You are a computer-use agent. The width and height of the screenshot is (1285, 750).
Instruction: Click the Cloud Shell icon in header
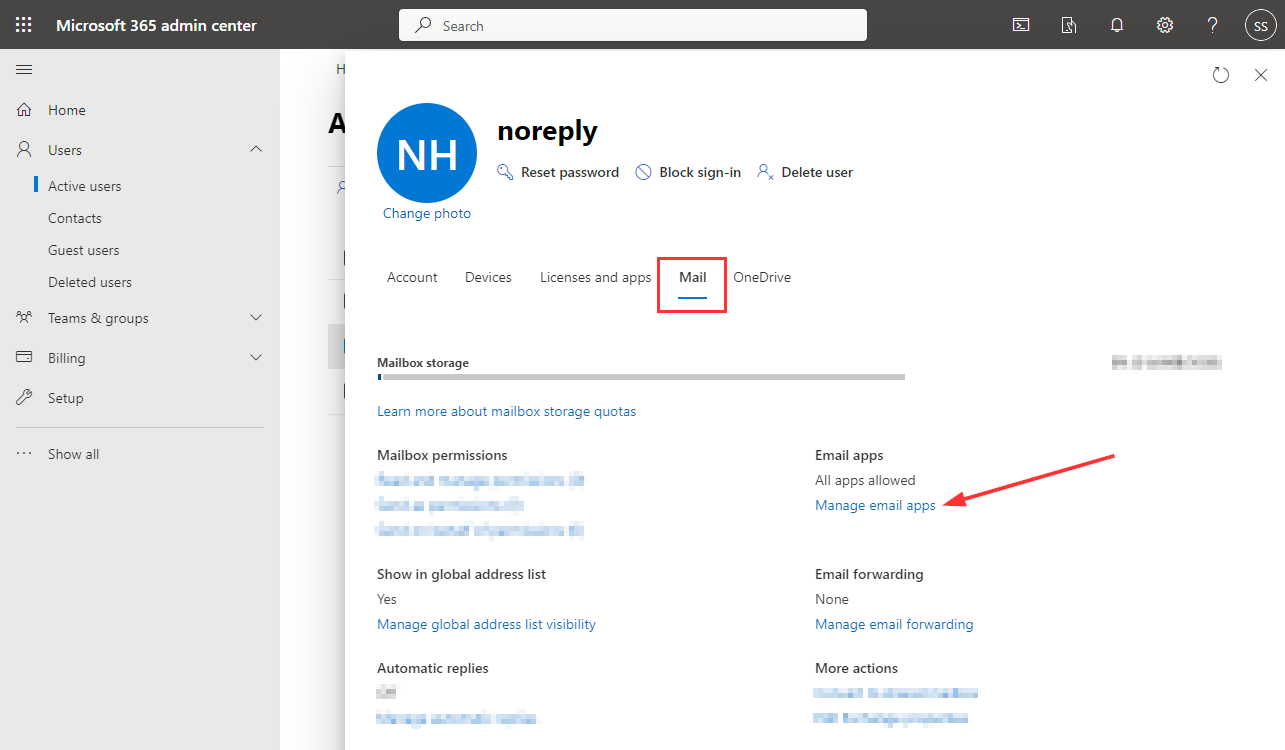1021,25
